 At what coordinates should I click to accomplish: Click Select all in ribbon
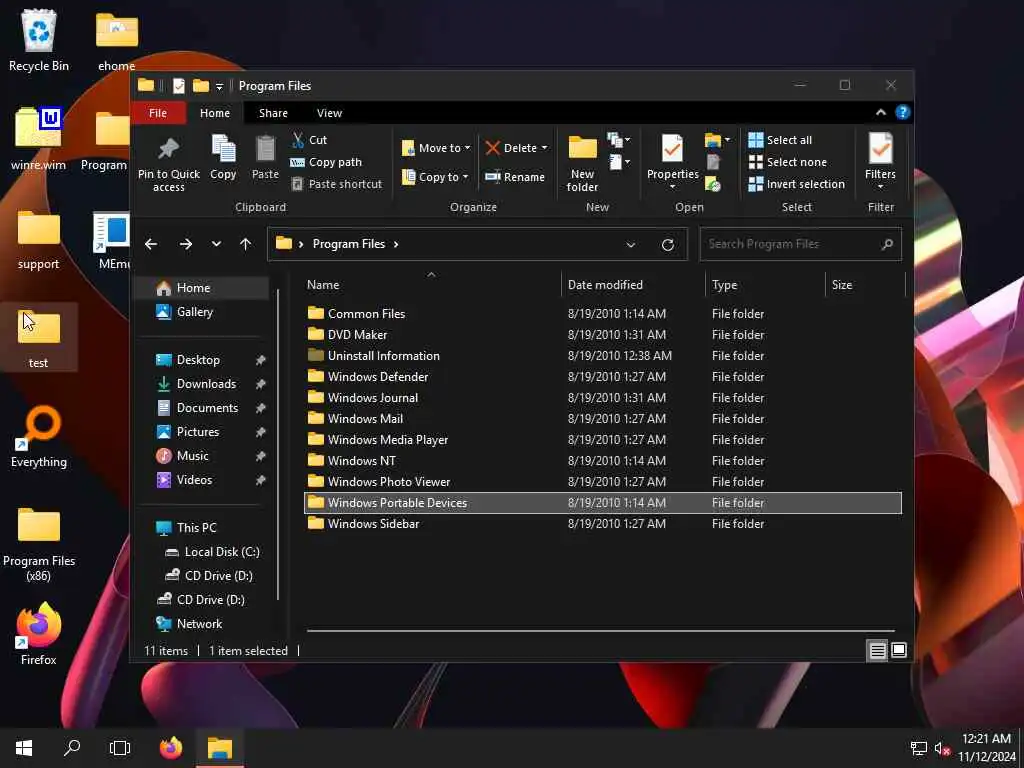780,140
